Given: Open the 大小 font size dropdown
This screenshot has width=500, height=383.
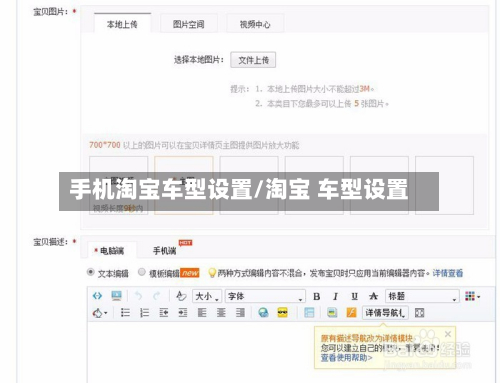Looking at the screenshot, I should pyautogui.click(x=207, y=296).
